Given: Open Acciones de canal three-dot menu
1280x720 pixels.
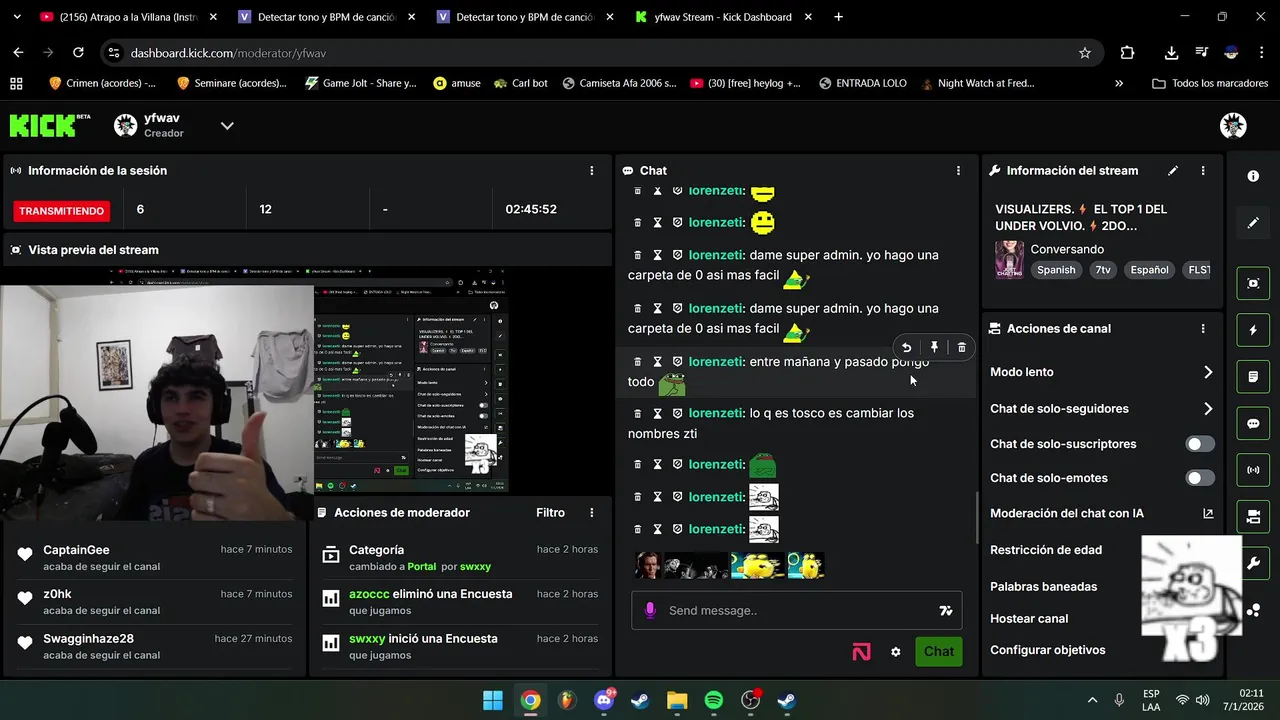Looking at the screenshot, I should (x=1203, y=329).
